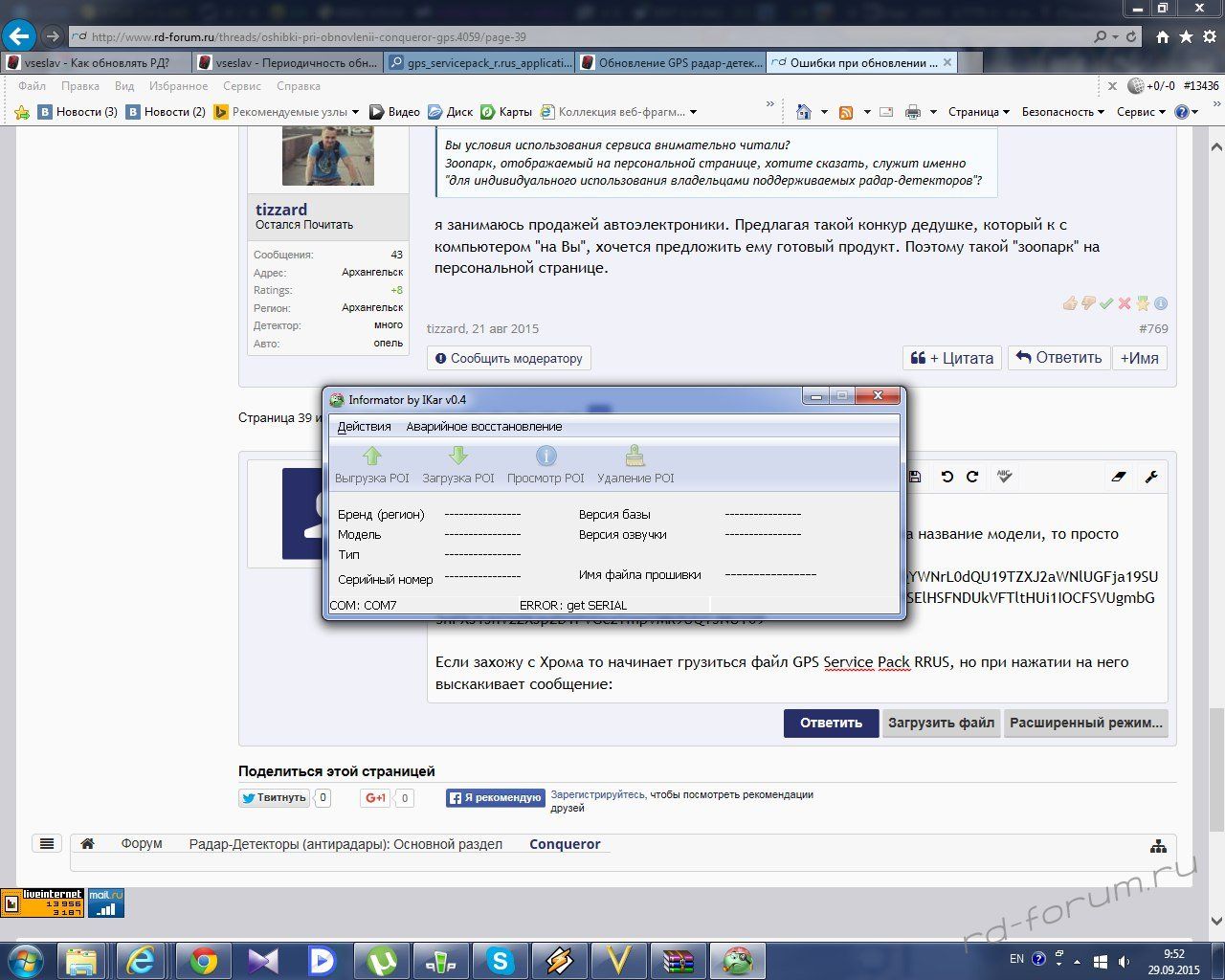Open Просмотр POI info icon
The width and height of the screenshot is (1225, 980).
(x=546, y=457)
